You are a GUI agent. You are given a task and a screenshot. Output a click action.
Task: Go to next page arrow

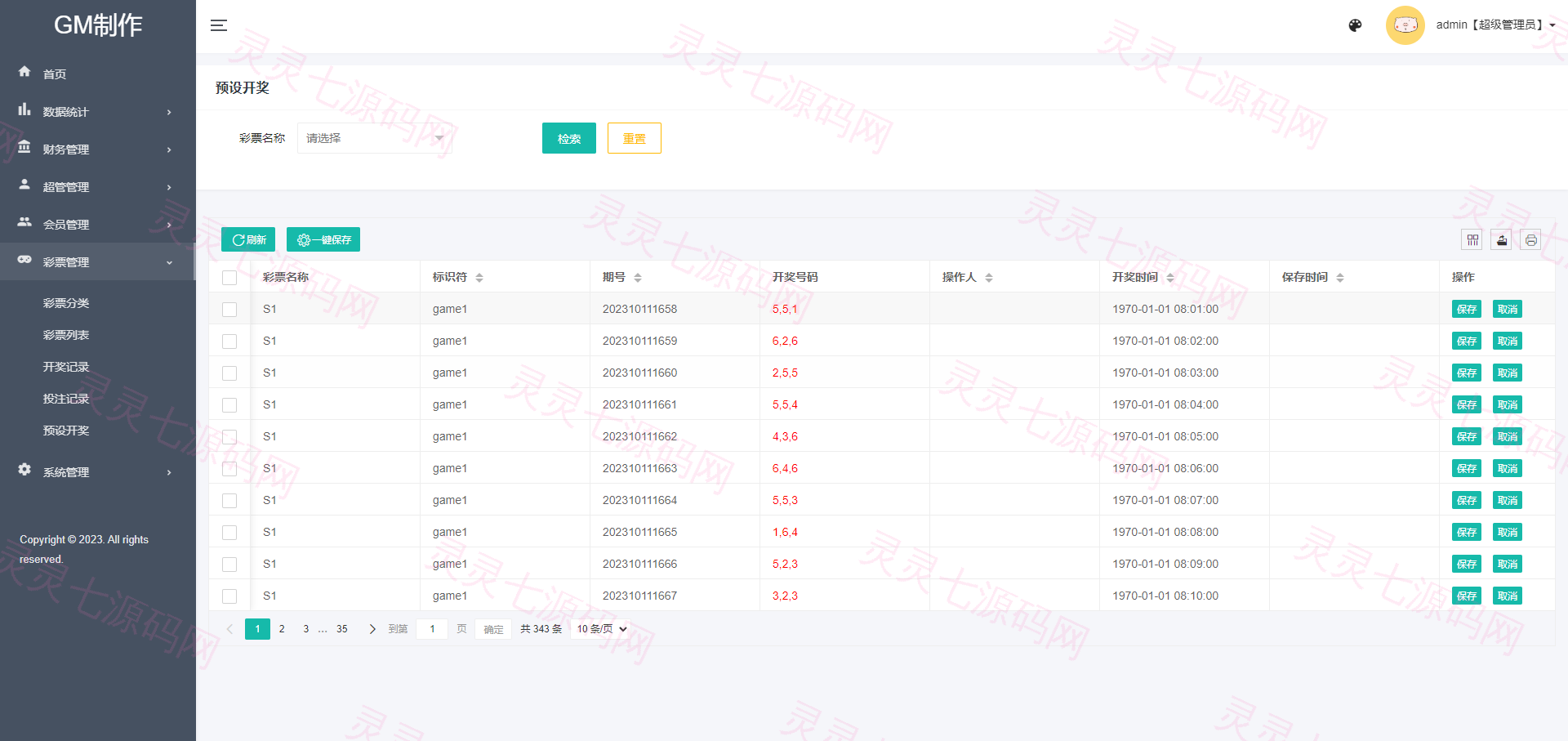[372, 629]
